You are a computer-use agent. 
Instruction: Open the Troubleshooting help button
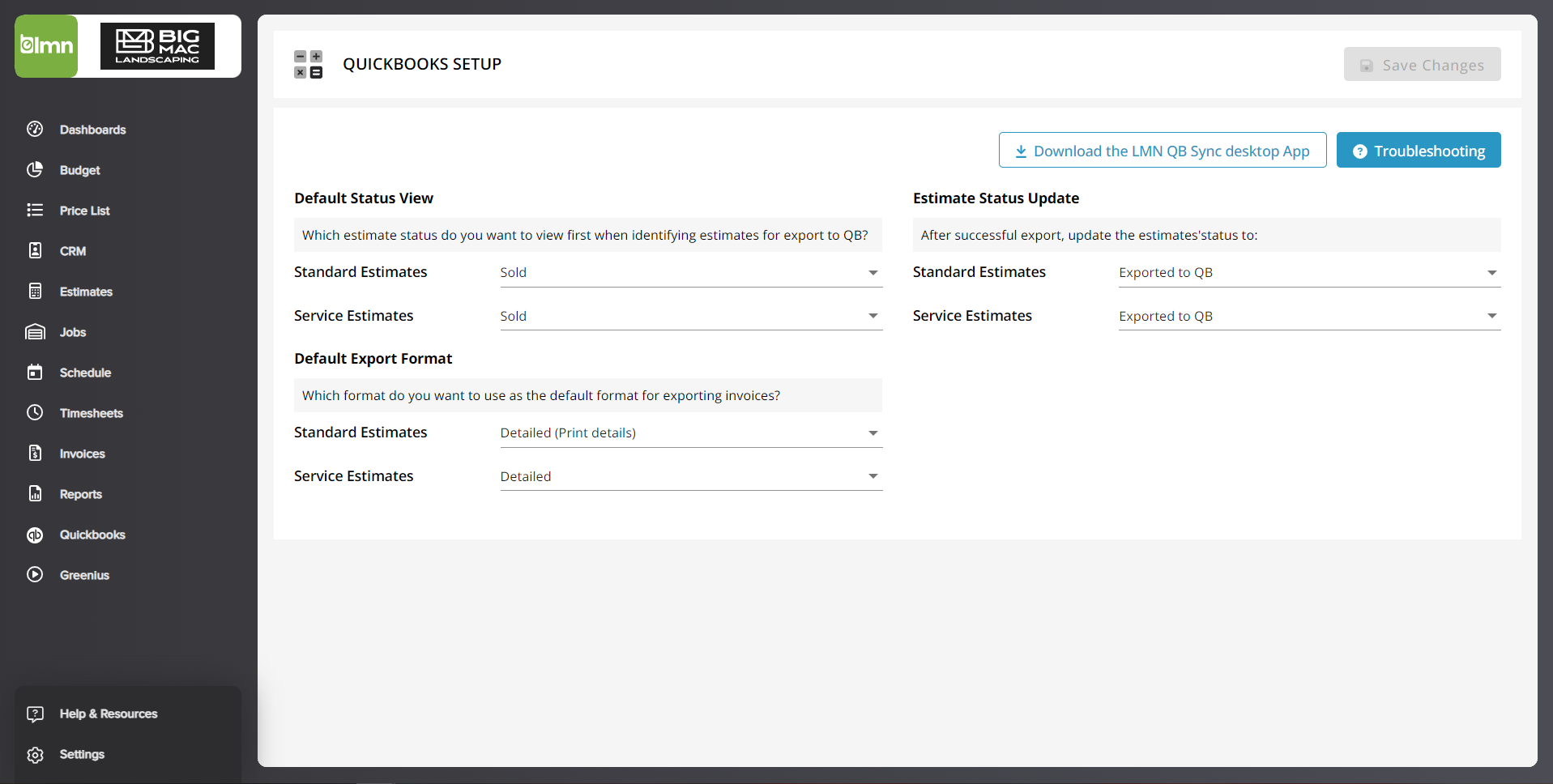[x=1419, y=150]
